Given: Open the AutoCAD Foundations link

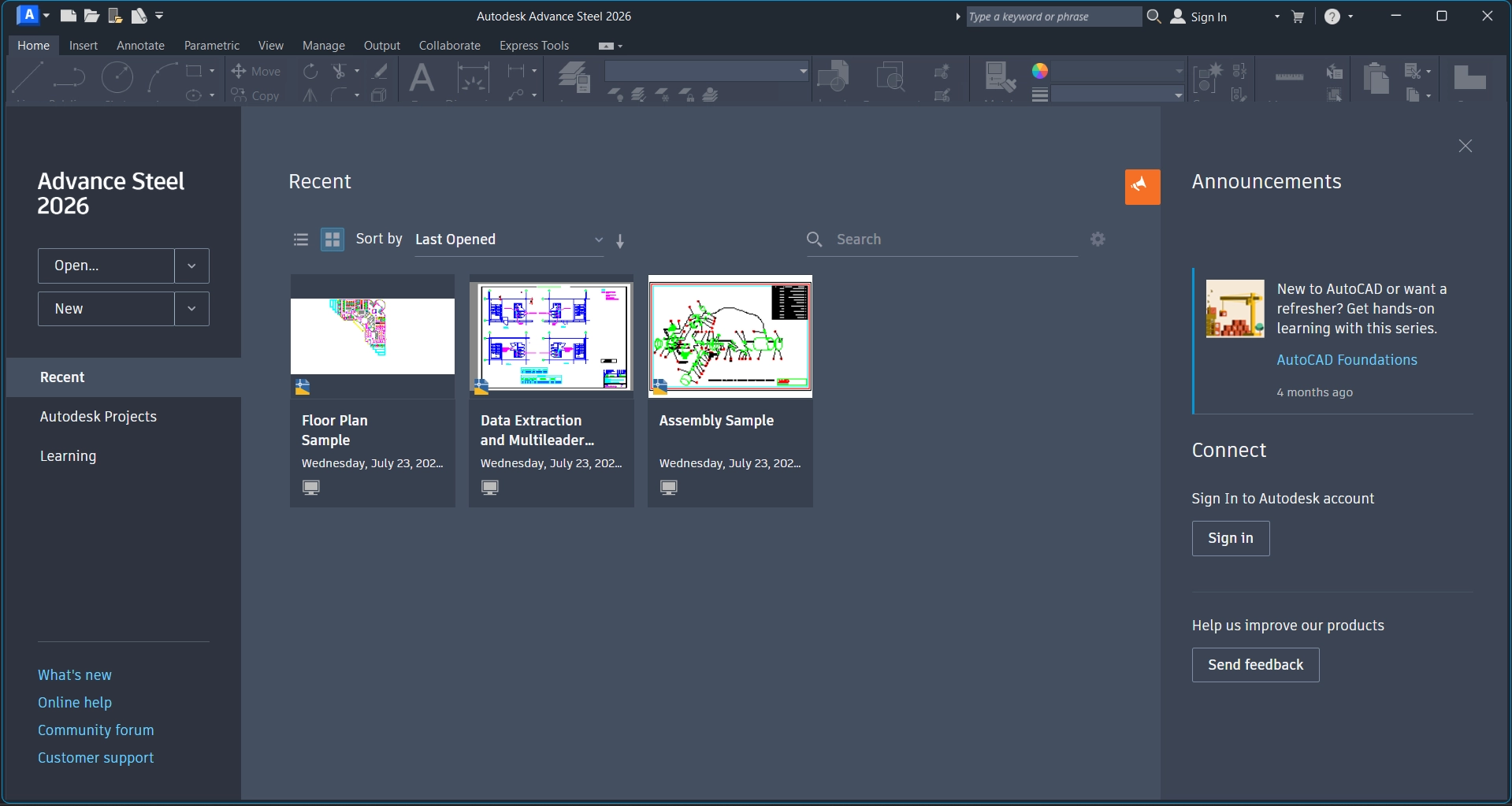Looking at the screenshot, I should pos(1347,360).
